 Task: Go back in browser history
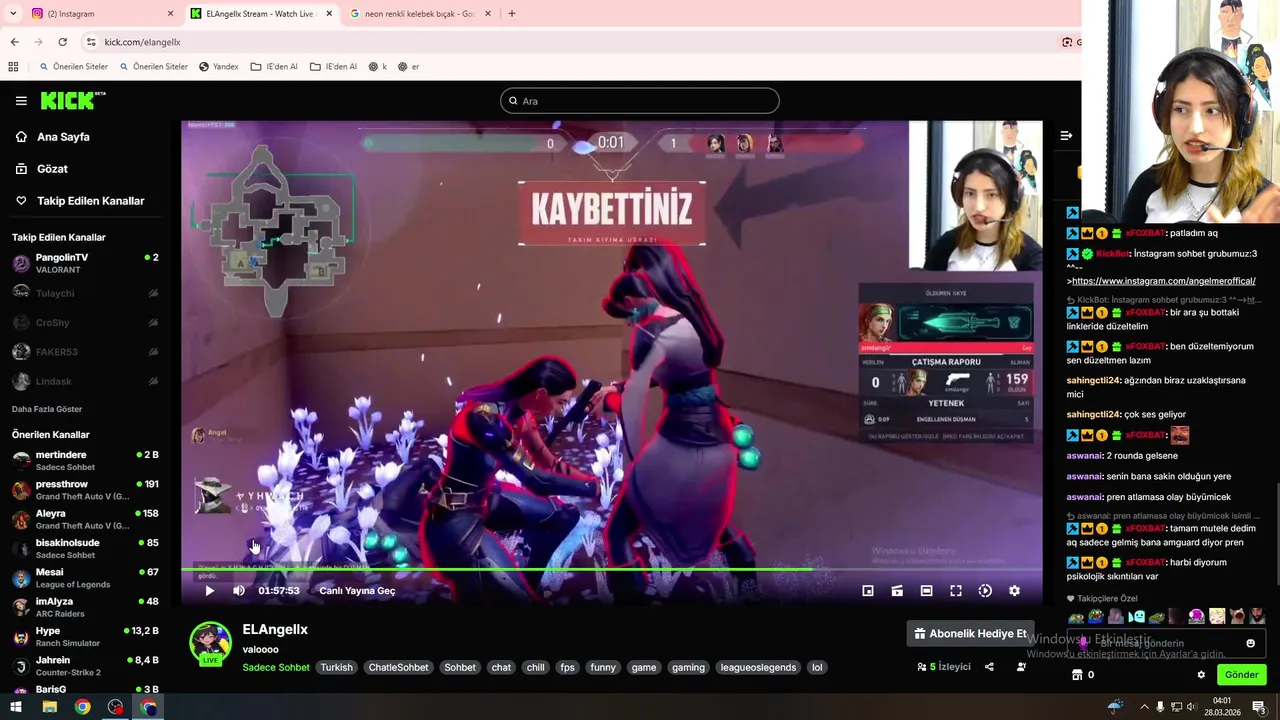click(14, 42)
